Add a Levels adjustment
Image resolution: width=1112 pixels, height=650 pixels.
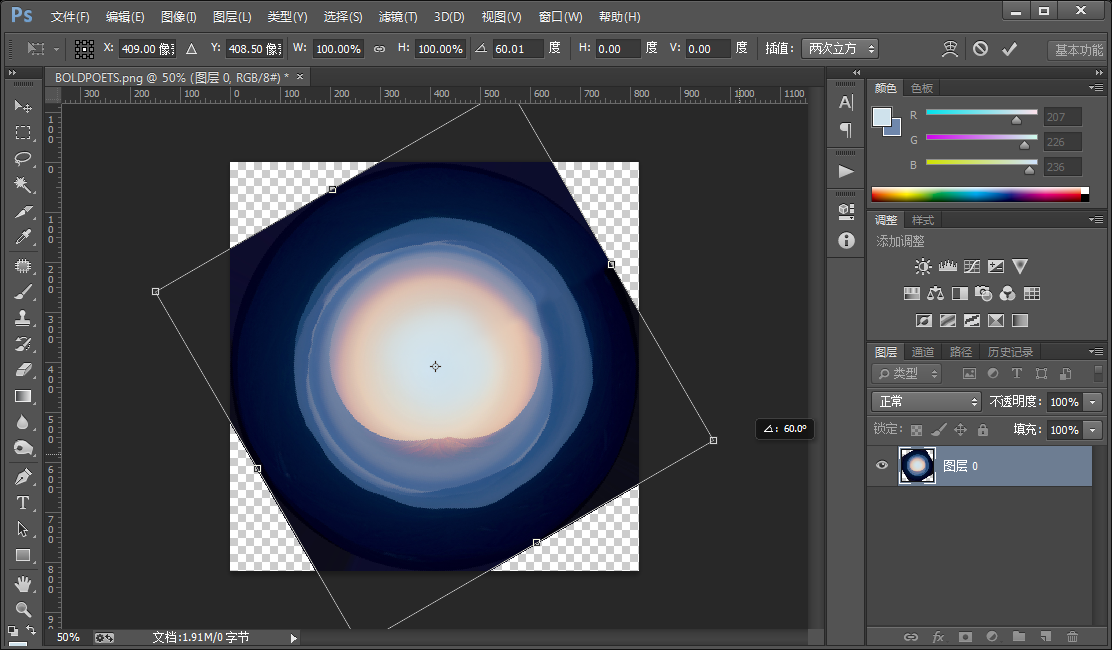(947, 267)
